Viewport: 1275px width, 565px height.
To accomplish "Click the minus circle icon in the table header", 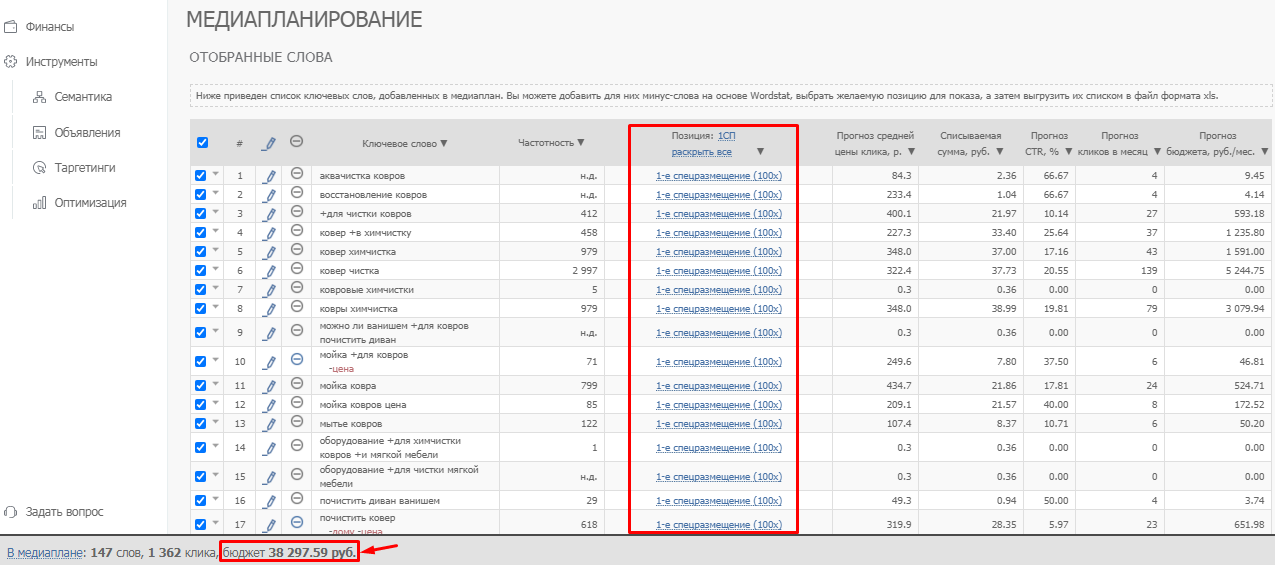I will 297,143.
